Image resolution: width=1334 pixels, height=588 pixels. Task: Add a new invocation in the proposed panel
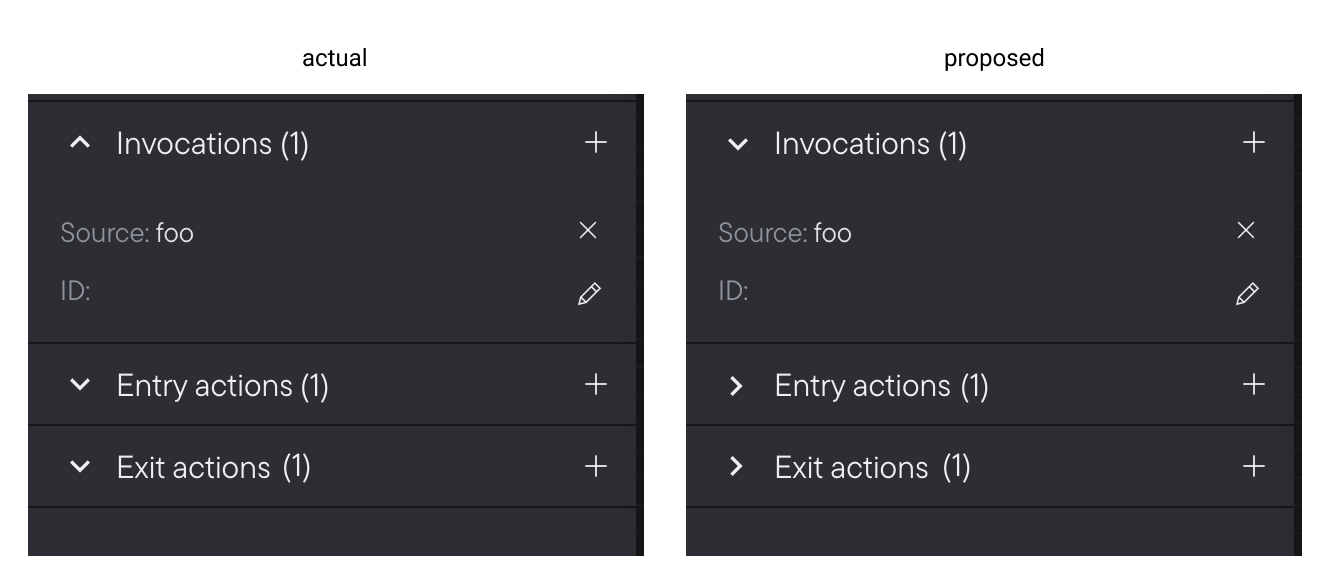(x=1252, y=142)
